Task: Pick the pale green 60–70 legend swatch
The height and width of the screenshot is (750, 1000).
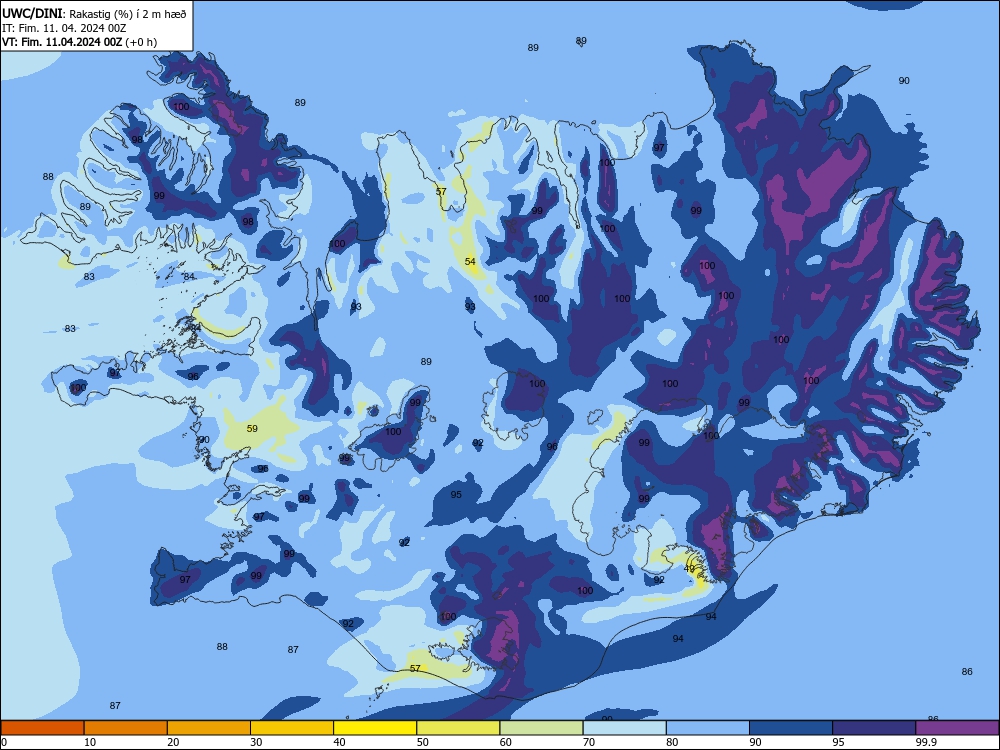Action: (x=541, y=728)
